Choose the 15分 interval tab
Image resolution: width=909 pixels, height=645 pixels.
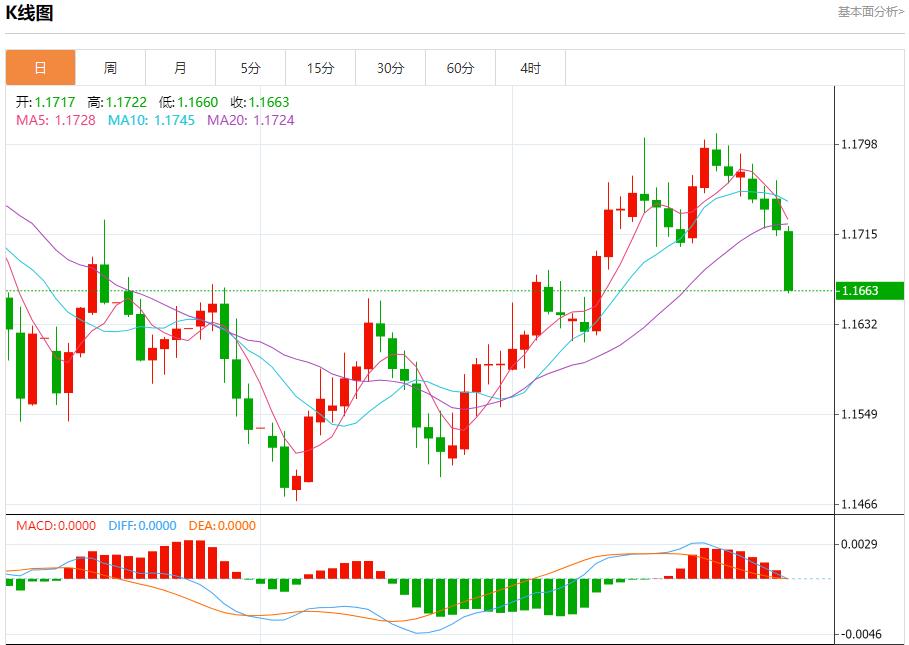(320, 68)
